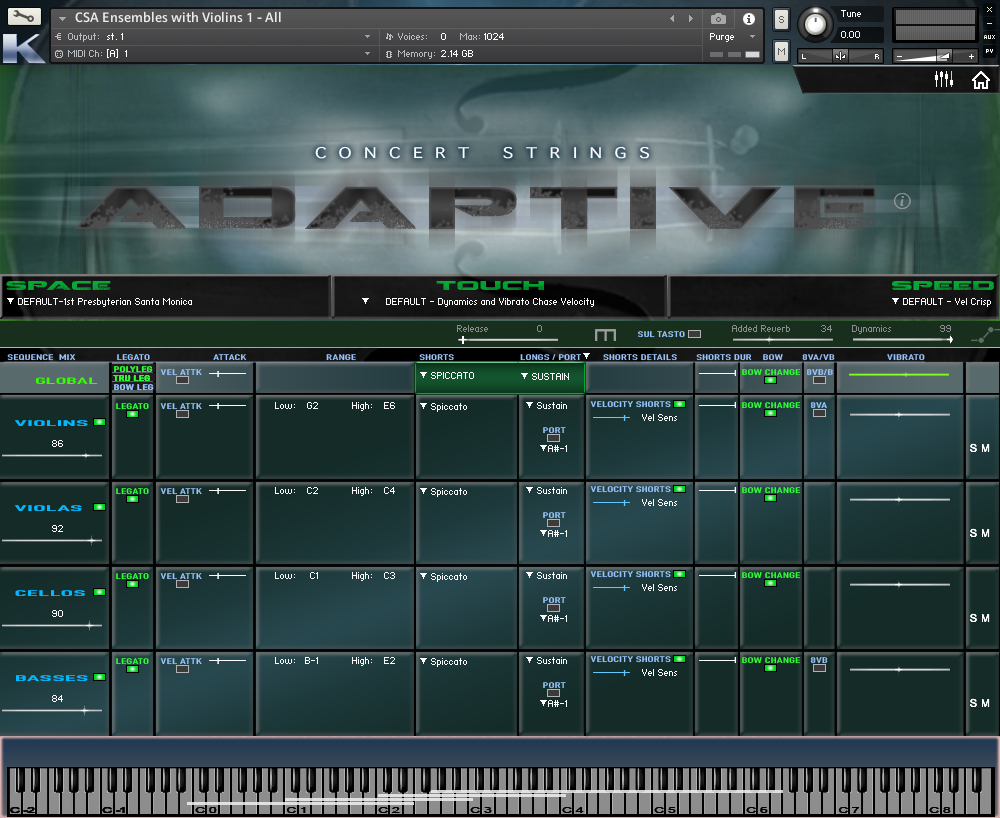Select POLYLEG legato mode
The image size is (1000, 818).
tap(133, 369)
